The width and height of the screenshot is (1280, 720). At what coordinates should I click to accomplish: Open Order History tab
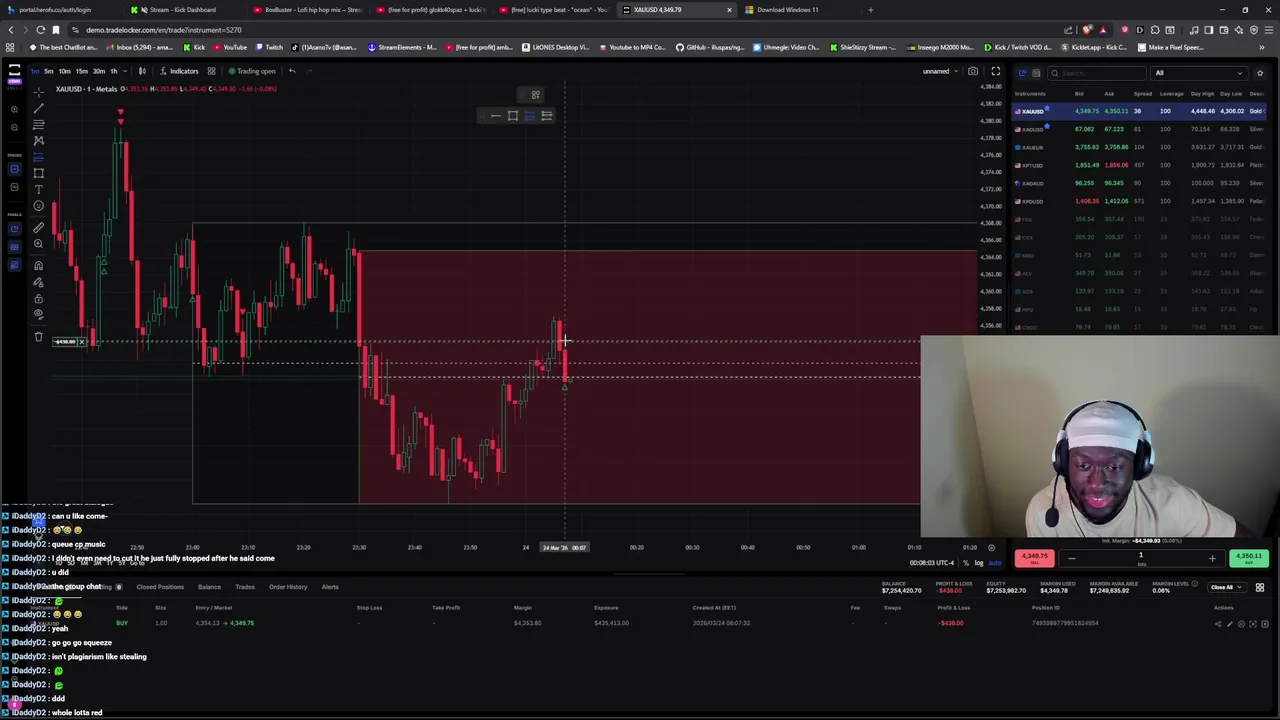click(x=288, y=587)
